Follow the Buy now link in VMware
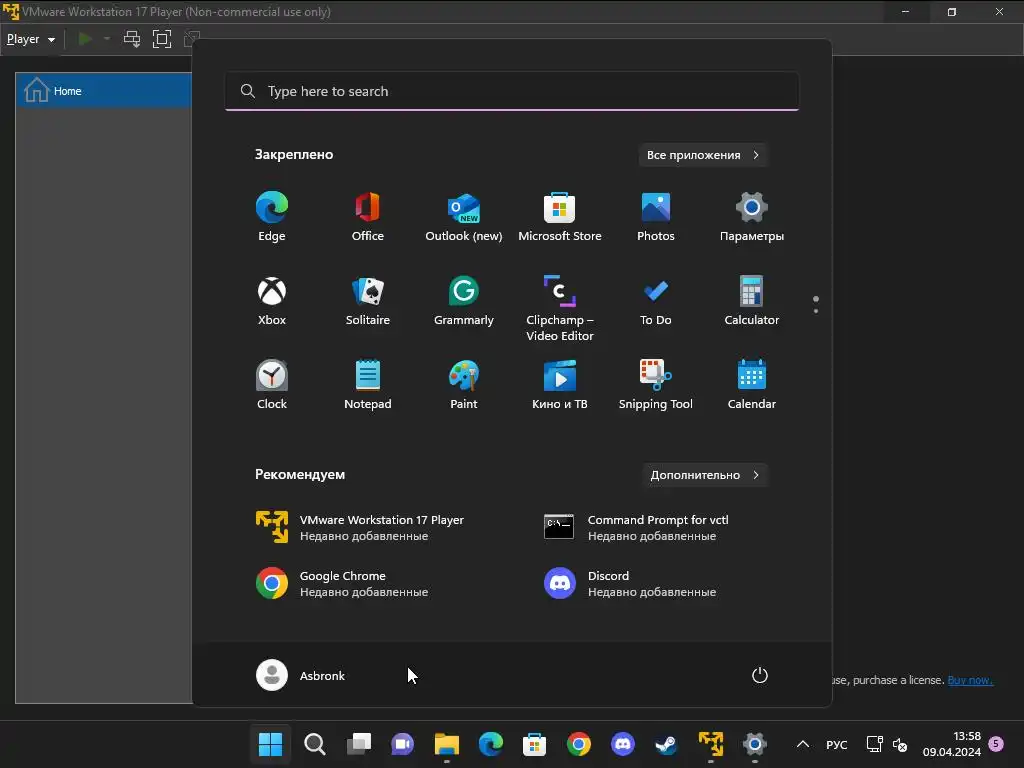The width and height of the screenshot is (1024, 768). [x=970, y=680]
